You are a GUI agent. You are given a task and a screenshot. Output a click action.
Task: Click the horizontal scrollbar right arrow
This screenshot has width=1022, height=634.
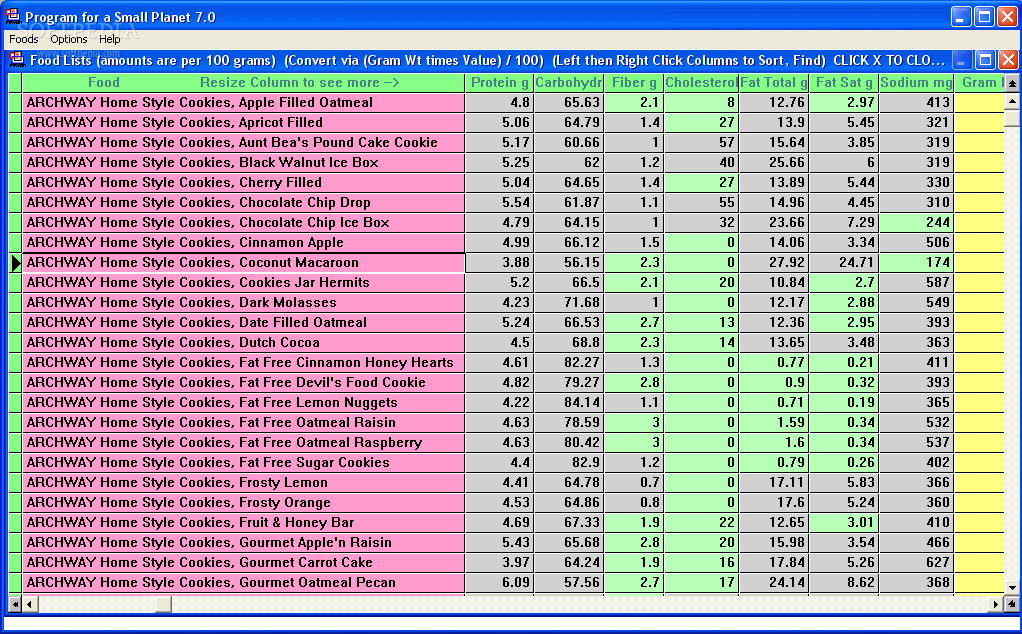click(x=995, y=605)
